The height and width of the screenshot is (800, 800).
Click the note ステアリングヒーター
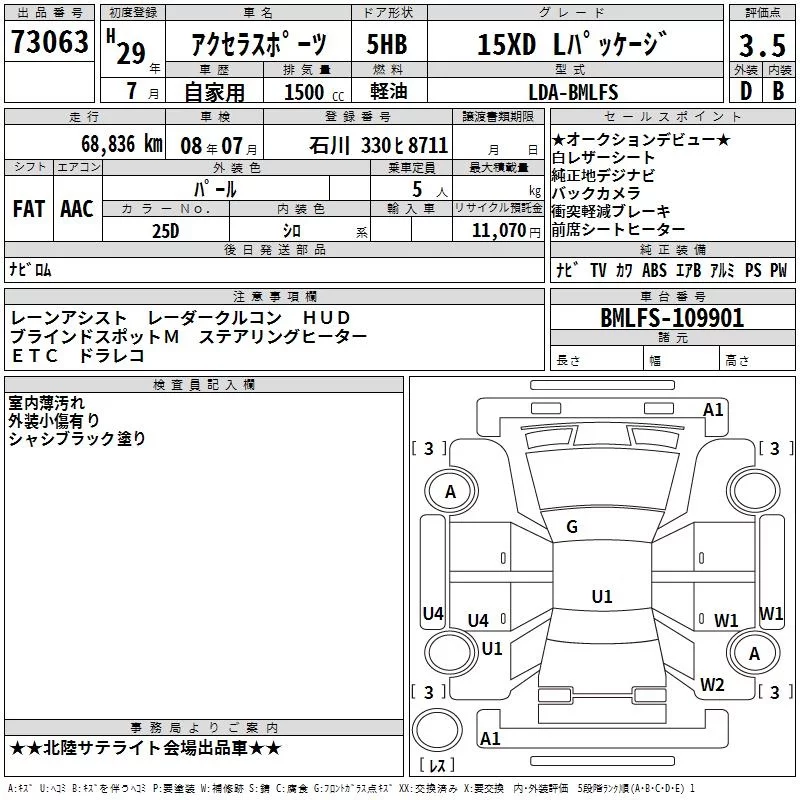point(283,337)
